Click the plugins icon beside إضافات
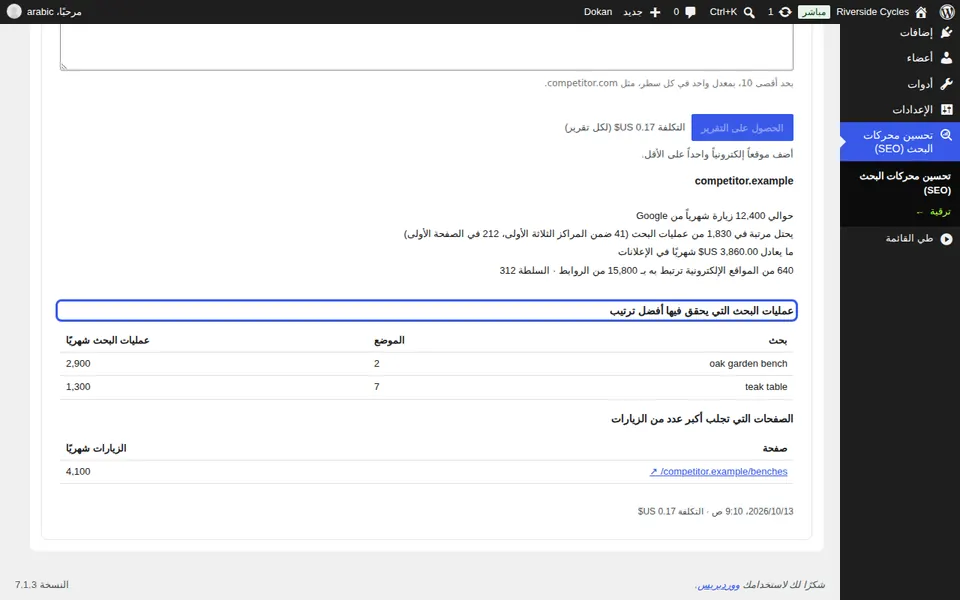 [947, 32]
